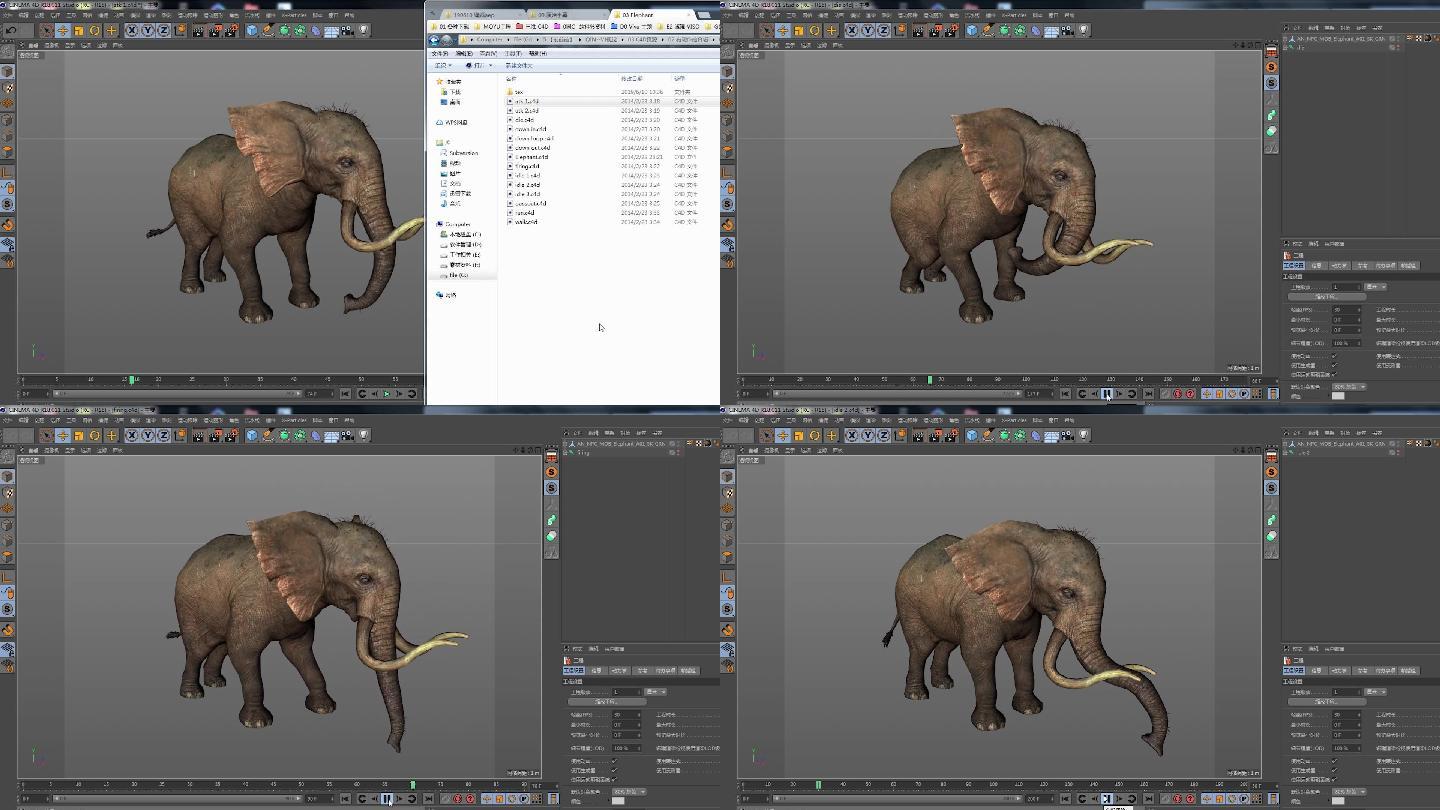Open the 工程缩放 unit dropdown in bottom-left window
This screenshot has width=1440, height=810.
coord(655,692)
